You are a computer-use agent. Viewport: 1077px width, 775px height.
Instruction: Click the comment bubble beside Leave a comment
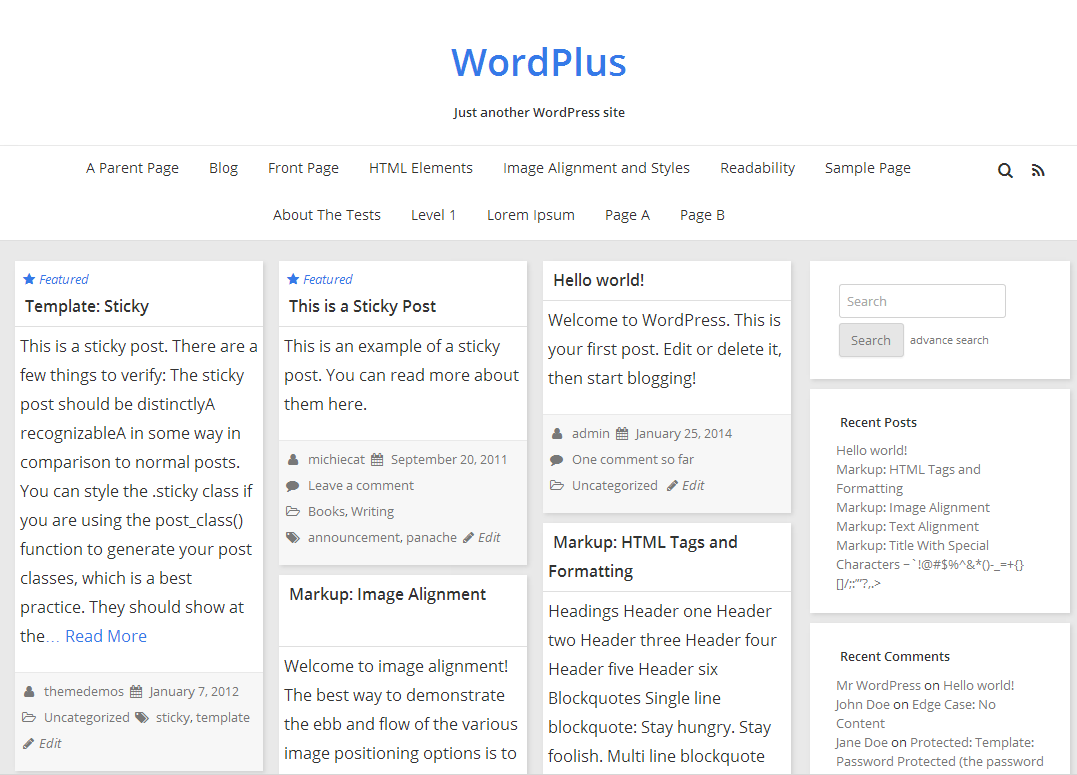coord(293,486)
